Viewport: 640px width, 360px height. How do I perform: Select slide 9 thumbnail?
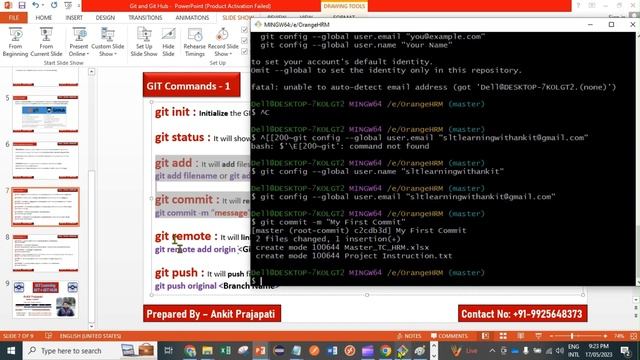click(x=45, y=299)
